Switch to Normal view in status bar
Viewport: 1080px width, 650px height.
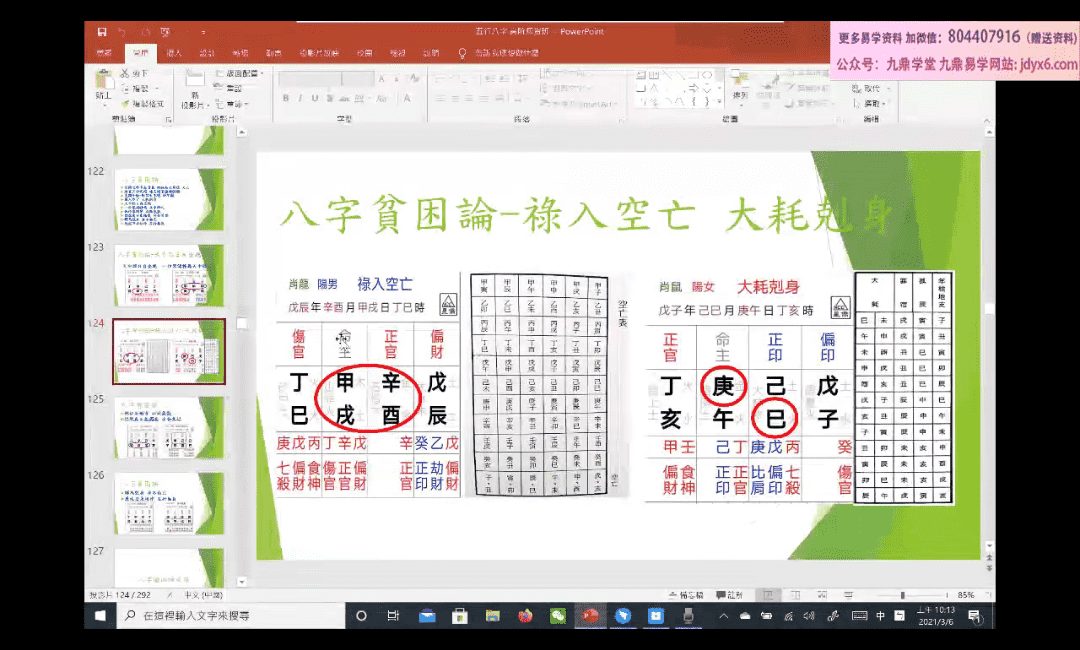767,595
